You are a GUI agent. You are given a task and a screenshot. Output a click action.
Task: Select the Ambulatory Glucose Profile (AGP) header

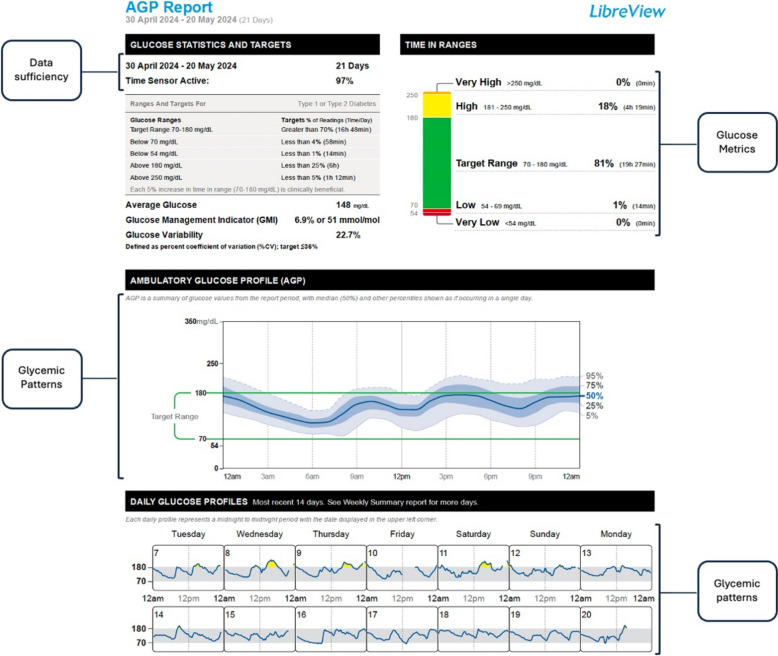[x=389, y=280]
